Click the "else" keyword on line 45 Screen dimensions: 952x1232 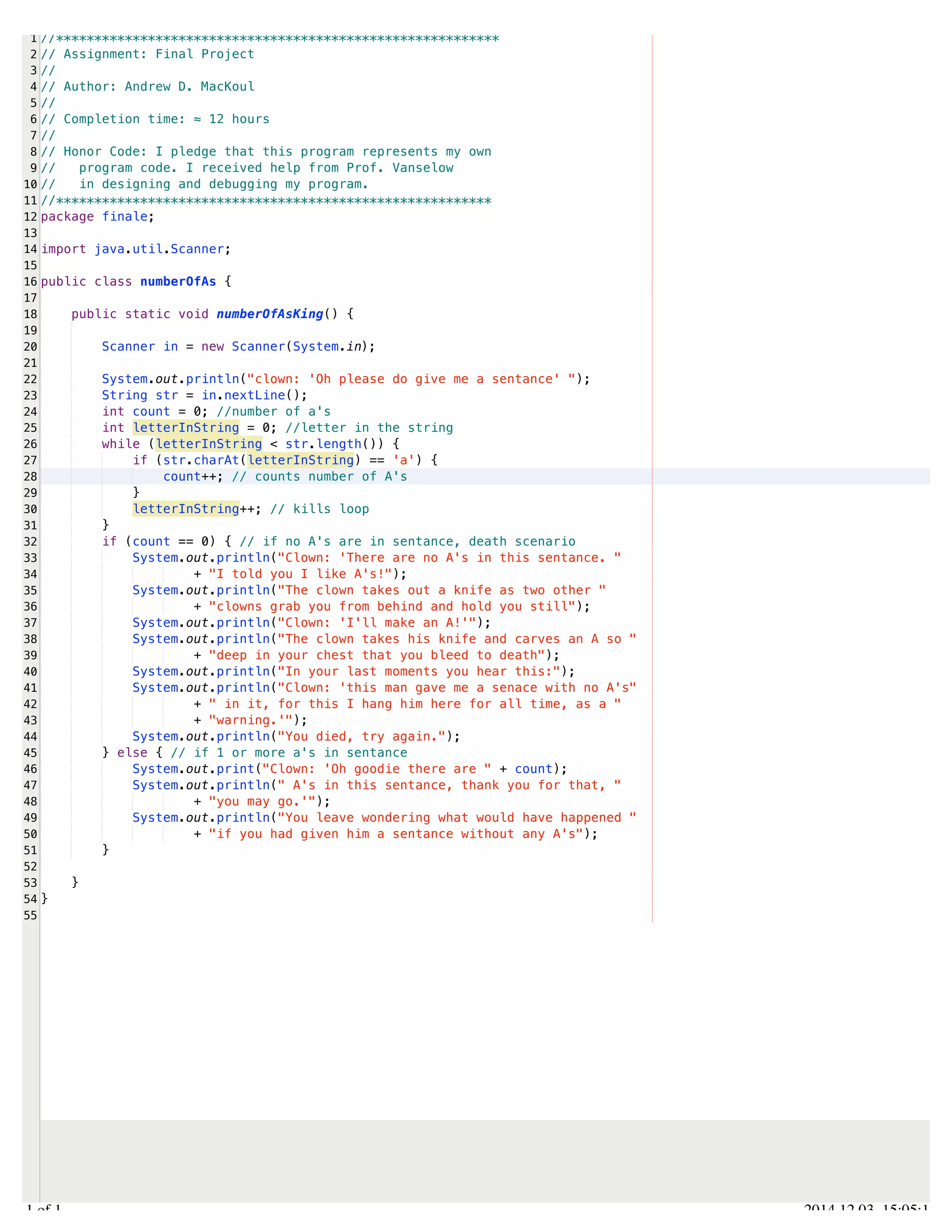pos(132,753)
